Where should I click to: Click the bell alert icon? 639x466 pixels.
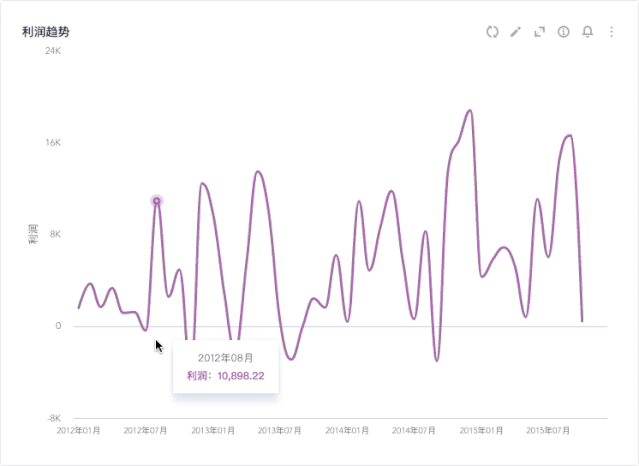point(588,32)
